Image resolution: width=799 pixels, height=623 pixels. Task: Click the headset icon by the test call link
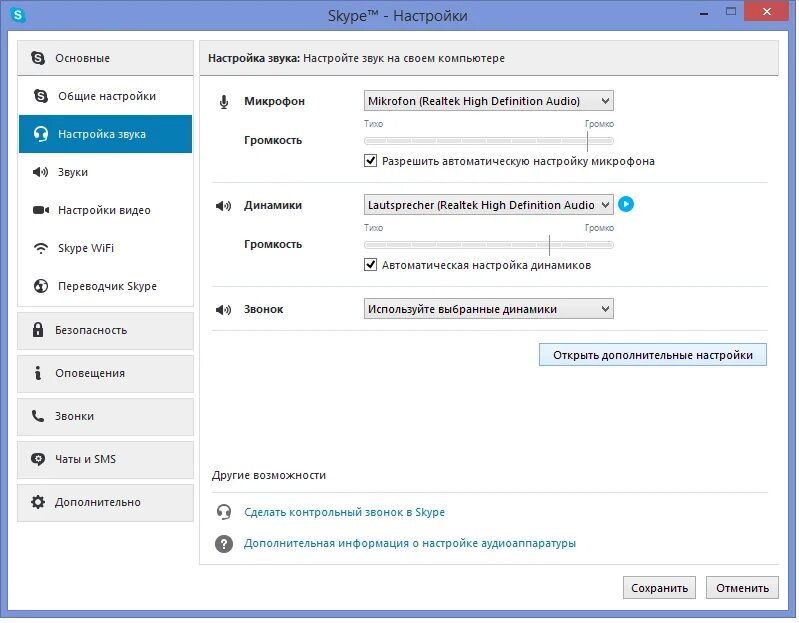point(224,511)
